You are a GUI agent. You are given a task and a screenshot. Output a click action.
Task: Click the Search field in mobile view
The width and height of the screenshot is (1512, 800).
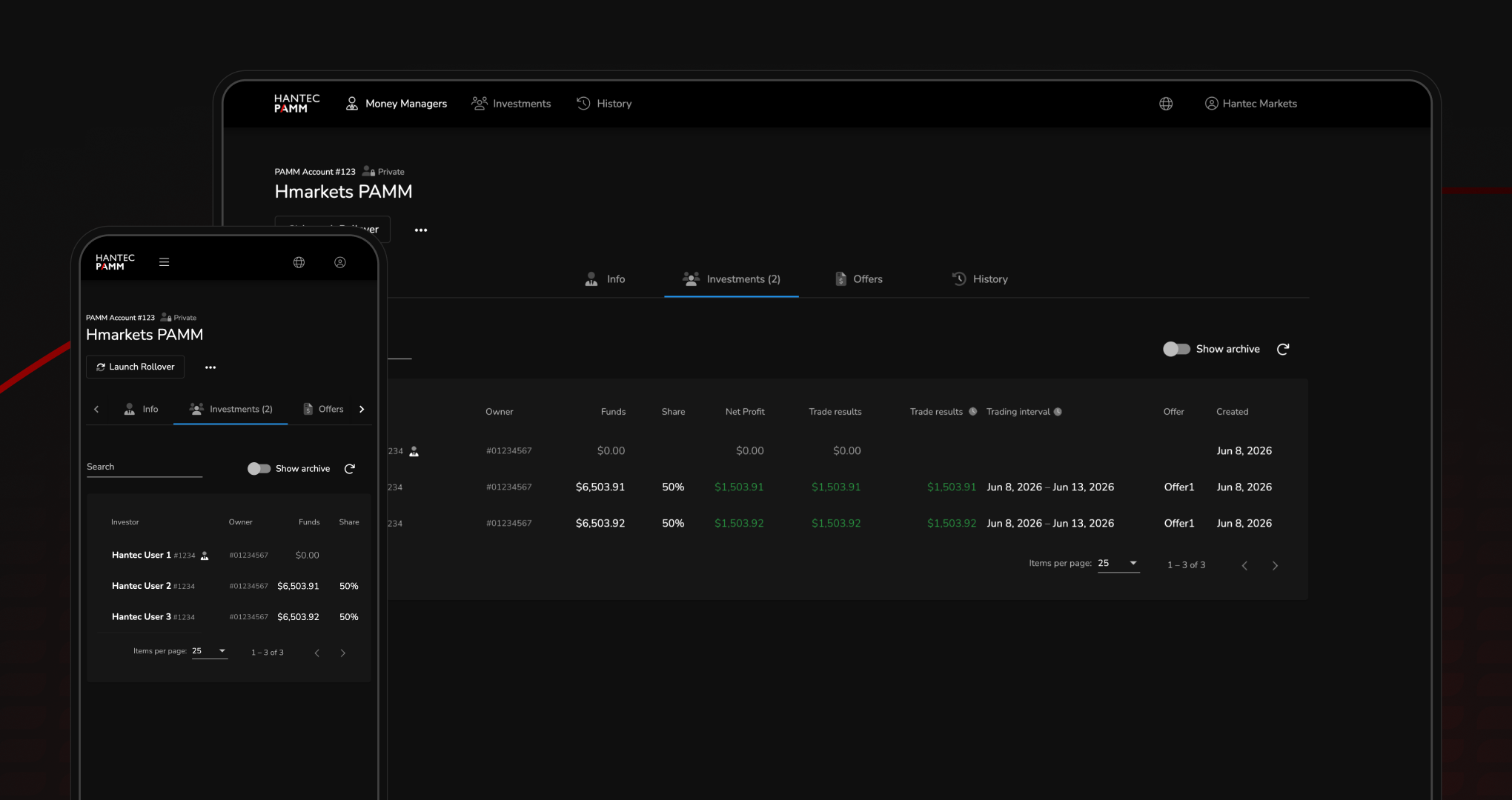[x=145, y=467]
